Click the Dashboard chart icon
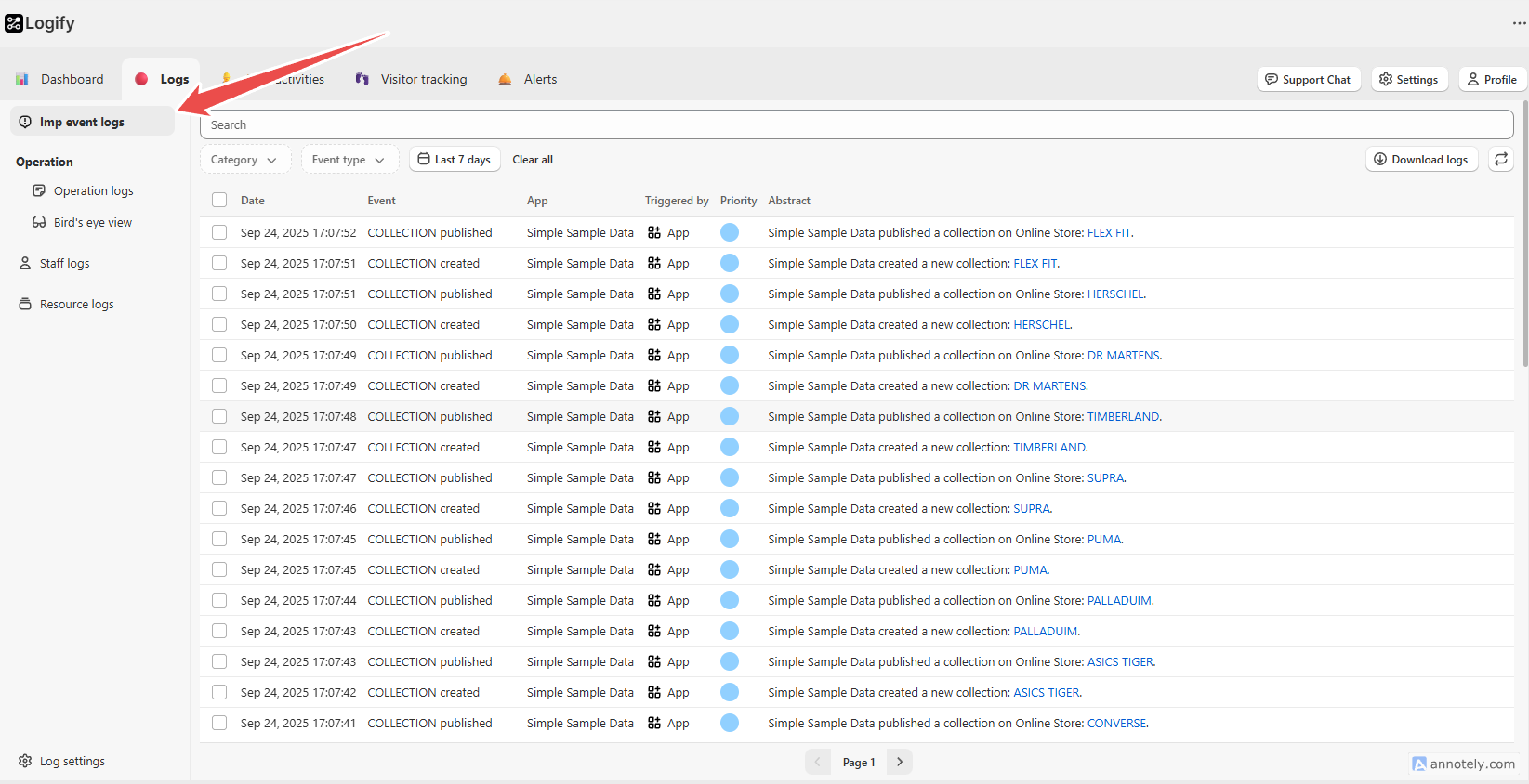 coord(22,79)
